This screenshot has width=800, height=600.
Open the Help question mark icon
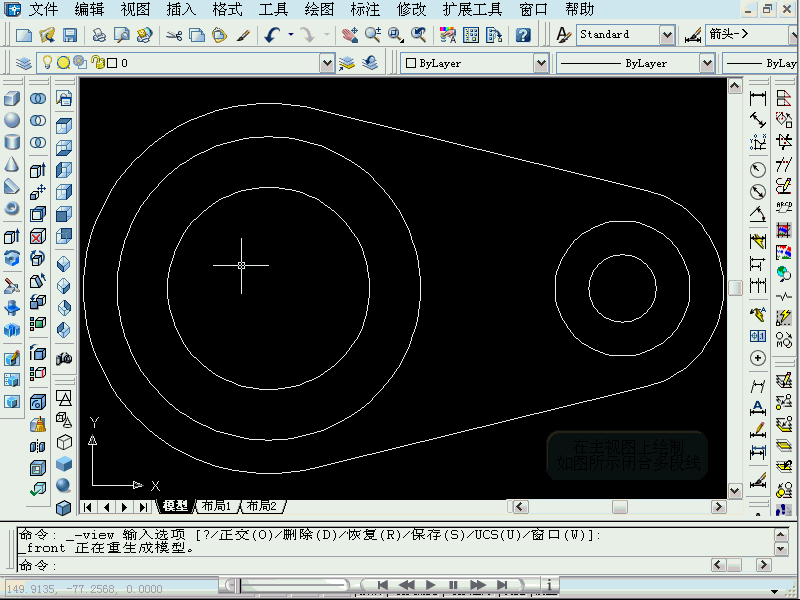(523, 35)
